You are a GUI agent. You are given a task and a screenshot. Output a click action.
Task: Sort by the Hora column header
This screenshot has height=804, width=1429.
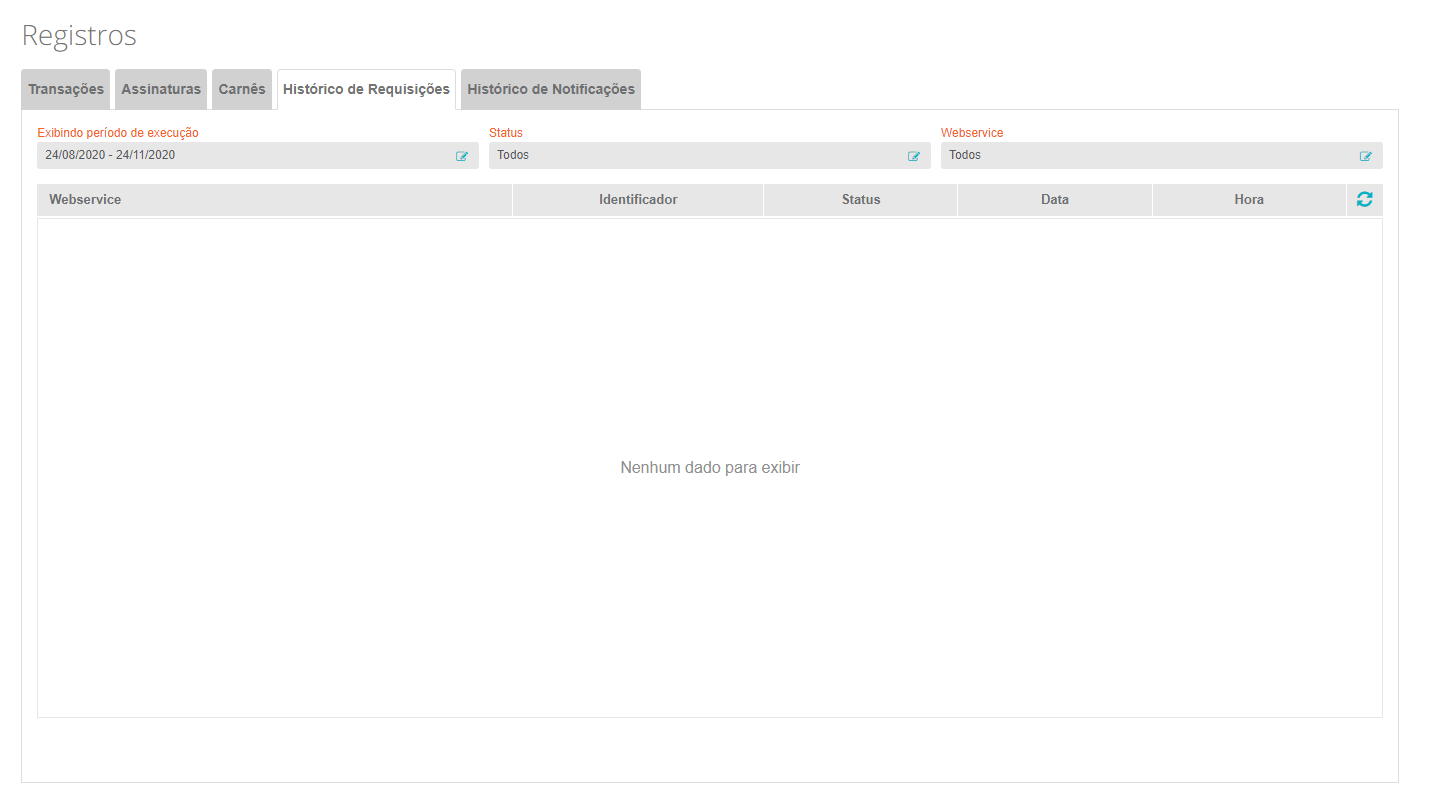tap(1249, 200)
